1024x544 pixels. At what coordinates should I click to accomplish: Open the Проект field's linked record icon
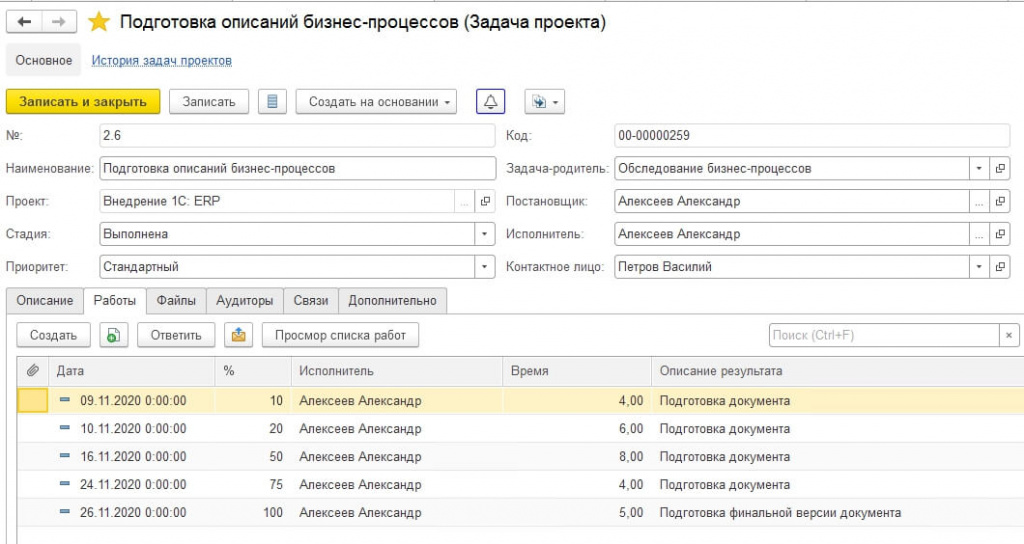485,201
